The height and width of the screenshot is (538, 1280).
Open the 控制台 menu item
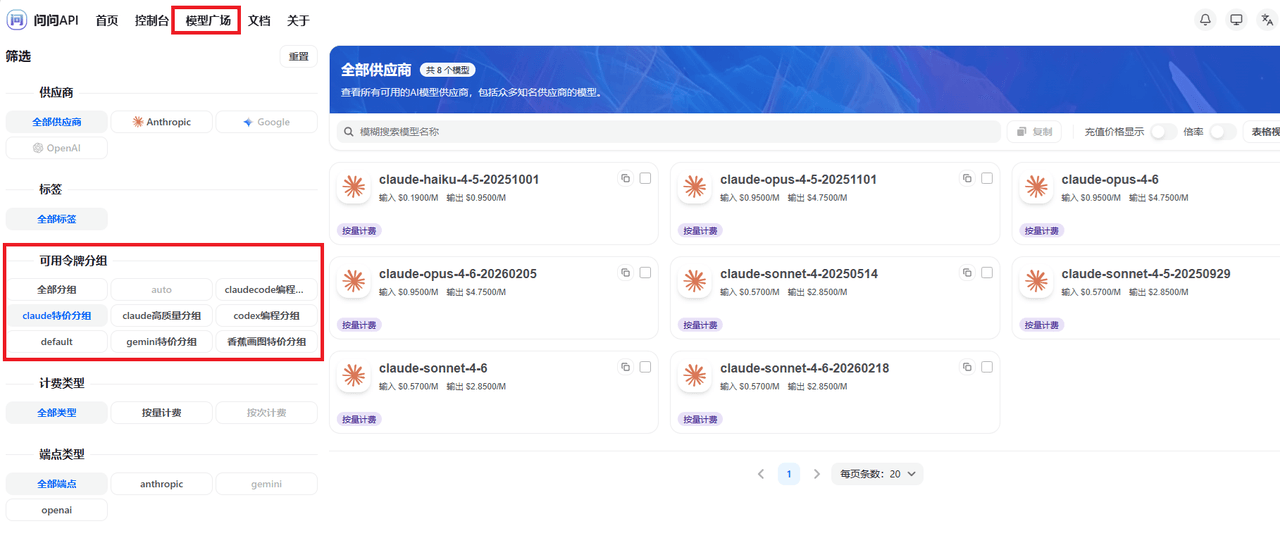point(151,20)
